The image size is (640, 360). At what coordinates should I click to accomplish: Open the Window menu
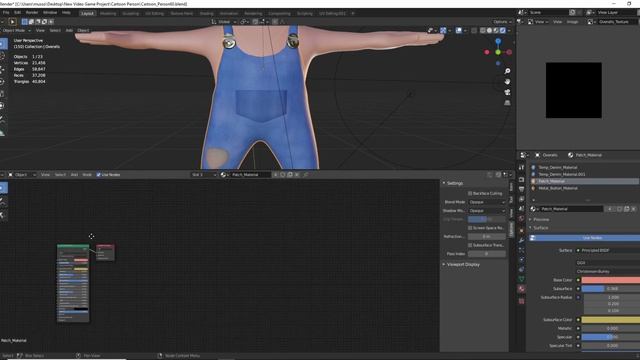coord(50,13)
